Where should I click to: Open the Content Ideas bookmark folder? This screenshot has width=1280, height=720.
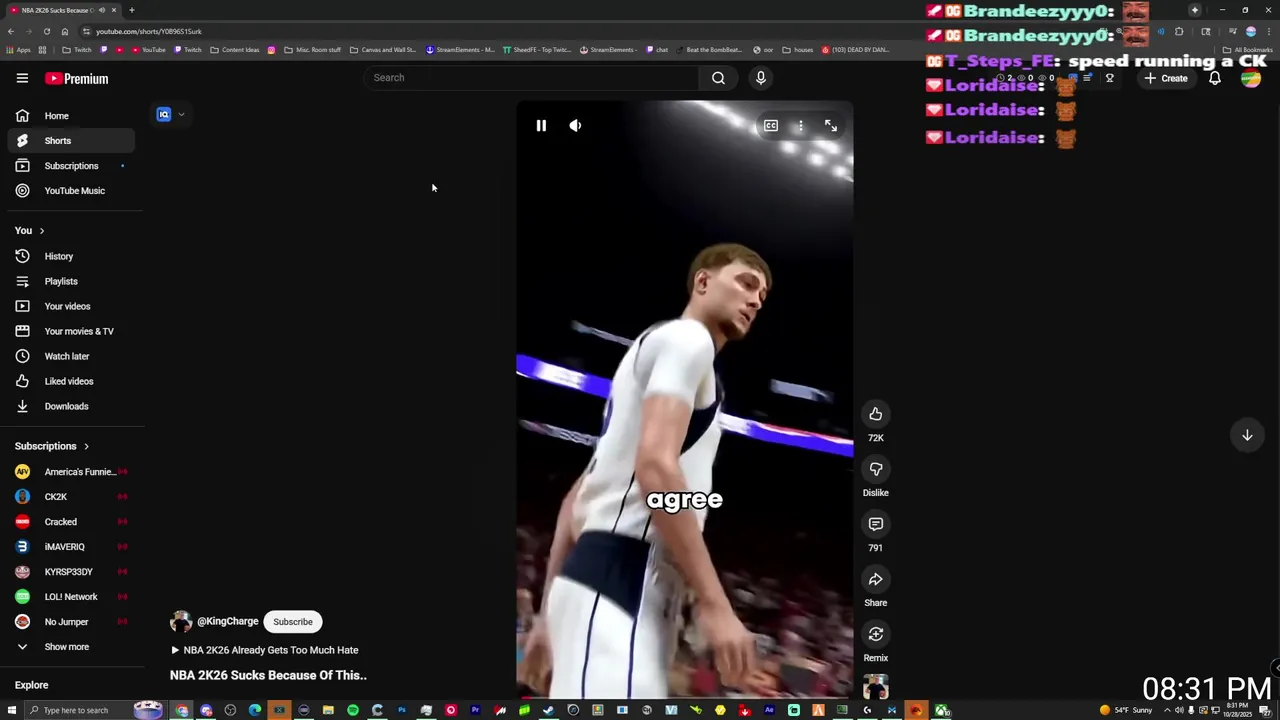tap(234, 50)
